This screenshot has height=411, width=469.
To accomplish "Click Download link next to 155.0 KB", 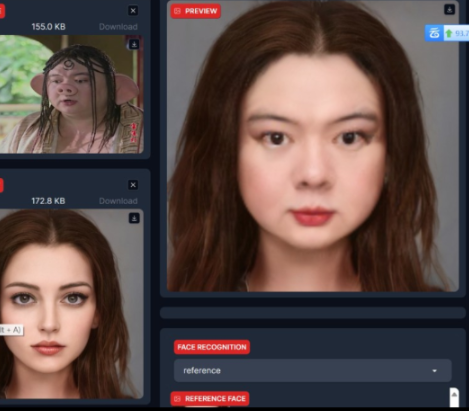I will pos(118,27).
